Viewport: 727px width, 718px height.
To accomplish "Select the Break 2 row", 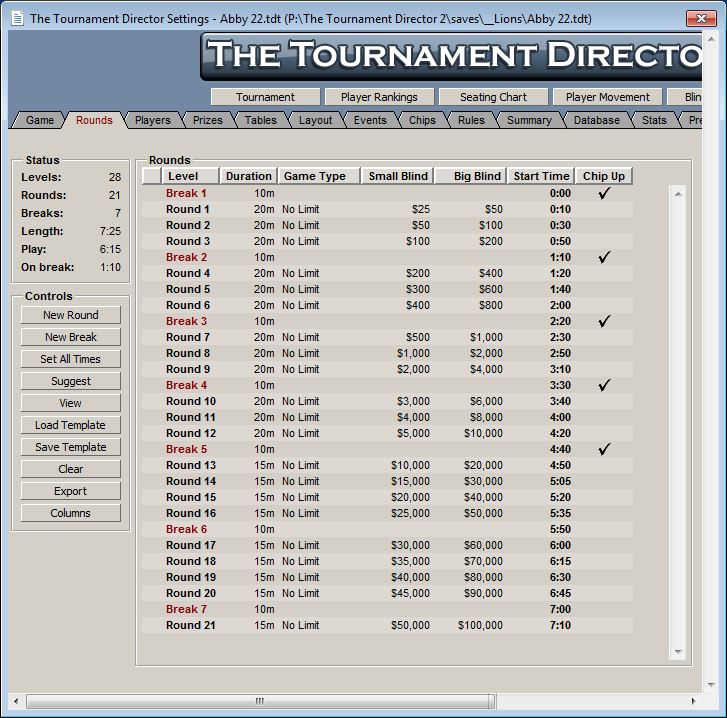I will tap(387, 257).
